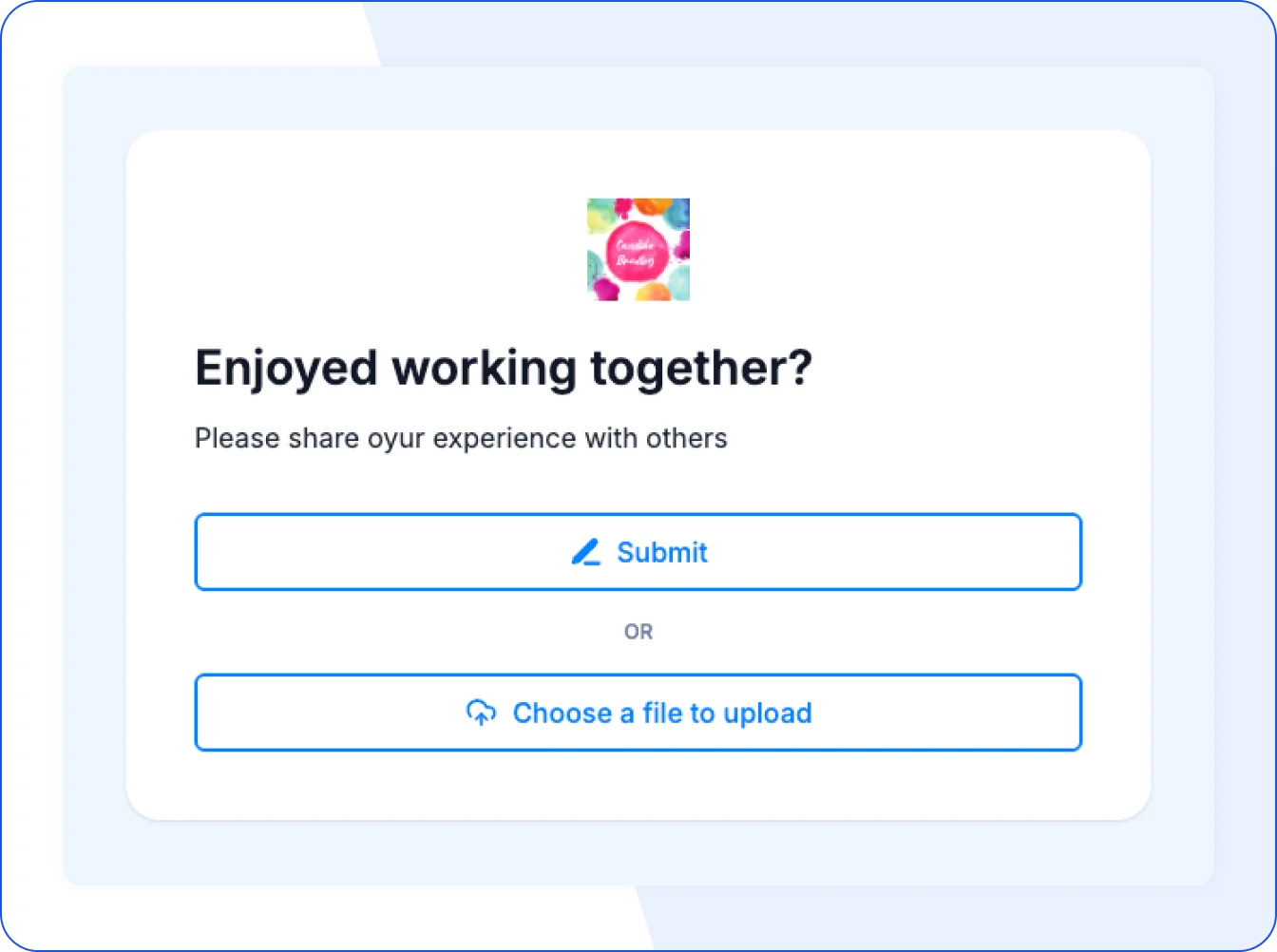This screenshot has height=952, width=1277.
Task: Click the pencil icon beside Submit
Action: (x=585, y=552)
